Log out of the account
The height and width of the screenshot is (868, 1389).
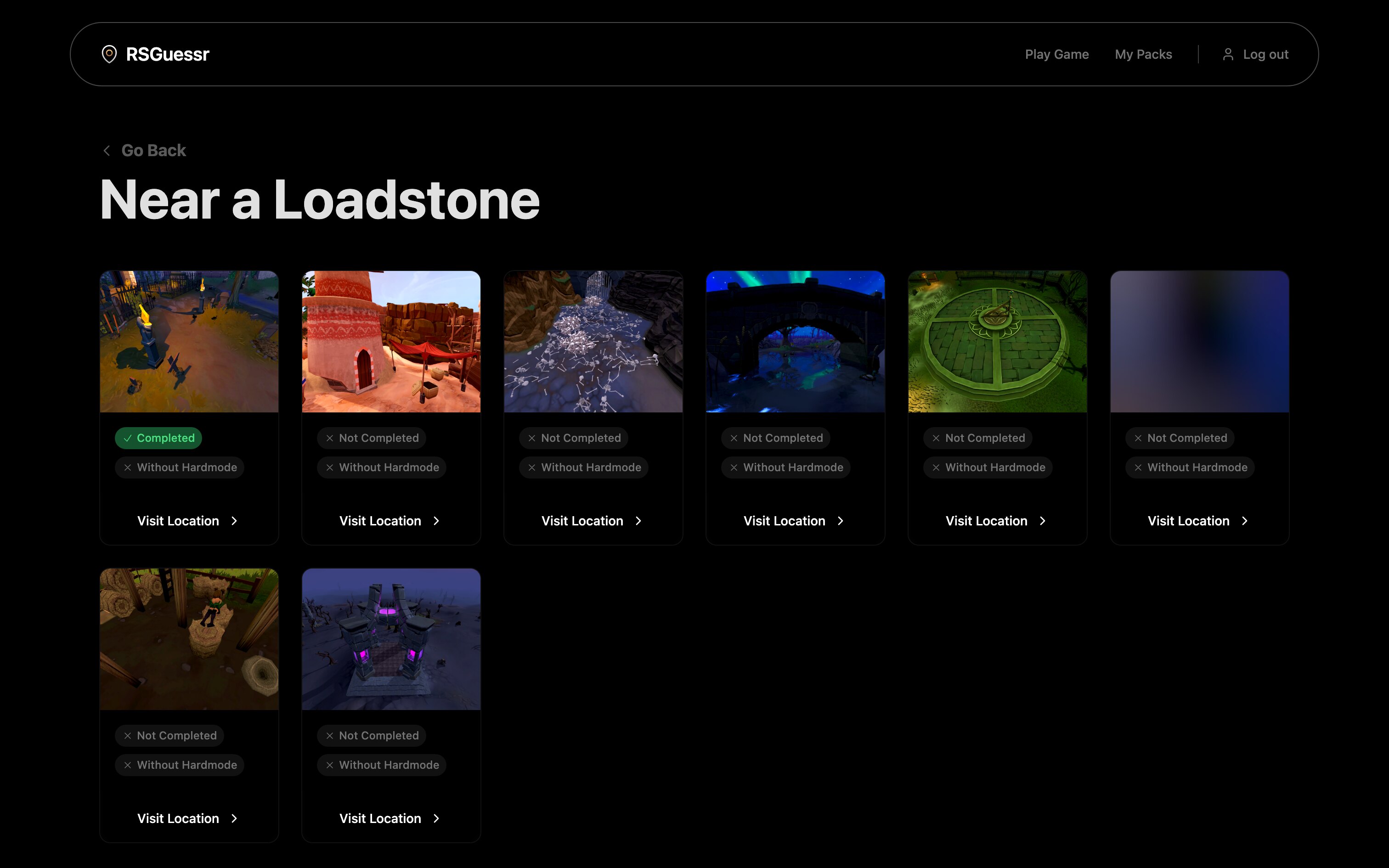(x=1265, y=55)
